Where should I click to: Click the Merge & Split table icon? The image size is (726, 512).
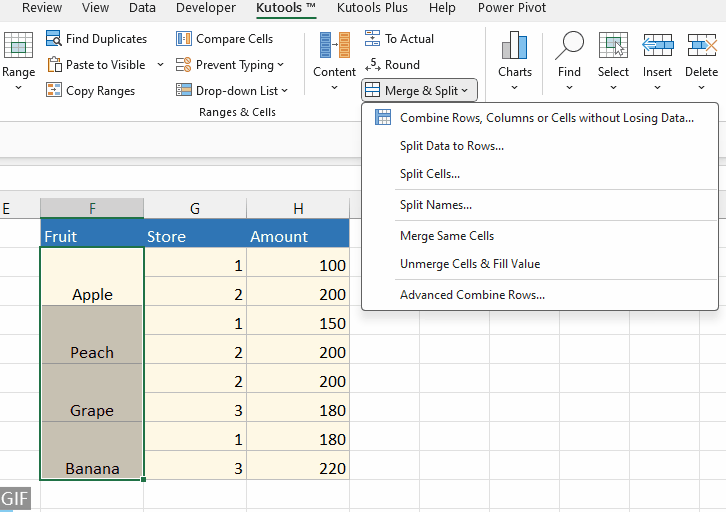pyautogui.click(x=372, y=90)
